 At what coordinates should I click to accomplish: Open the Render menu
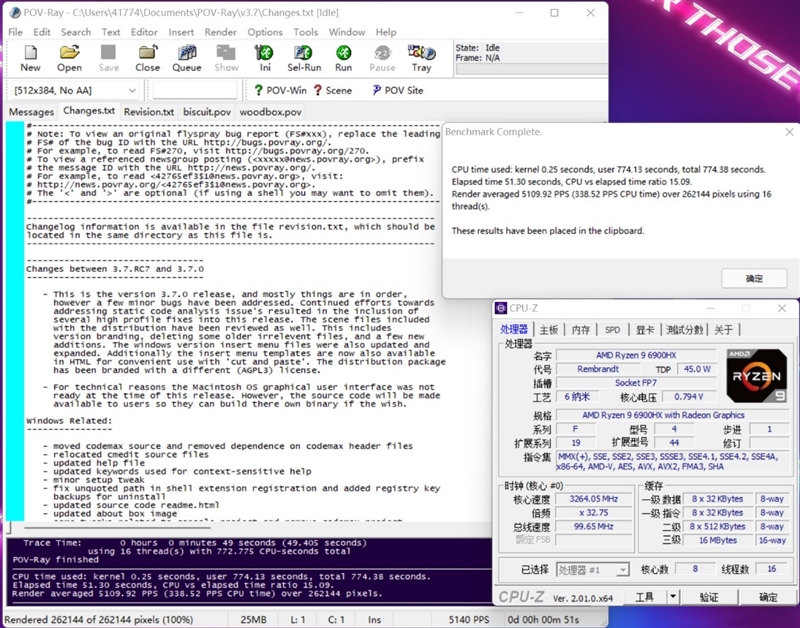click(220, 31)
